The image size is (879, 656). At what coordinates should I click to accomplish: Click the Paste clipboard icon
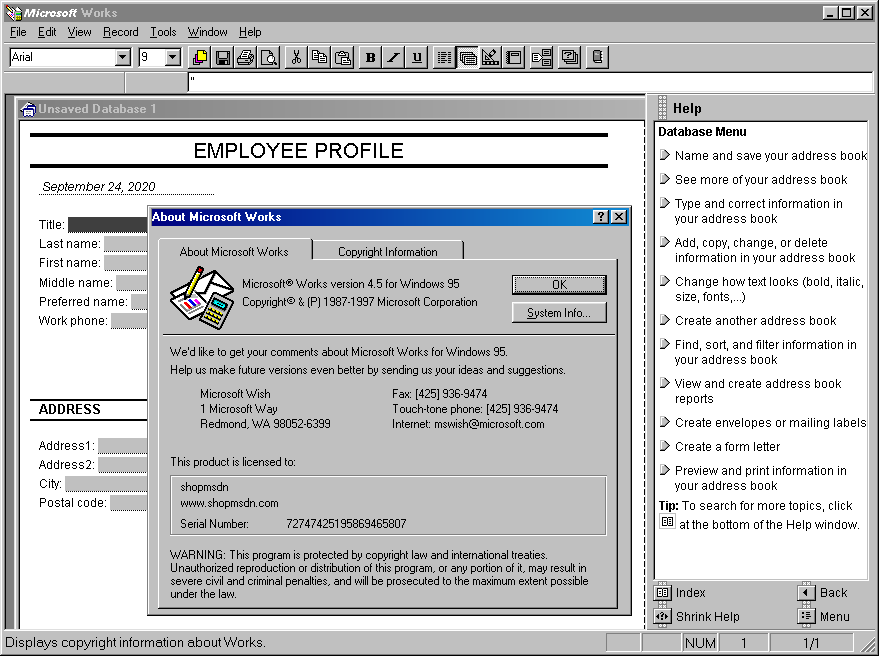click(342, 58)
